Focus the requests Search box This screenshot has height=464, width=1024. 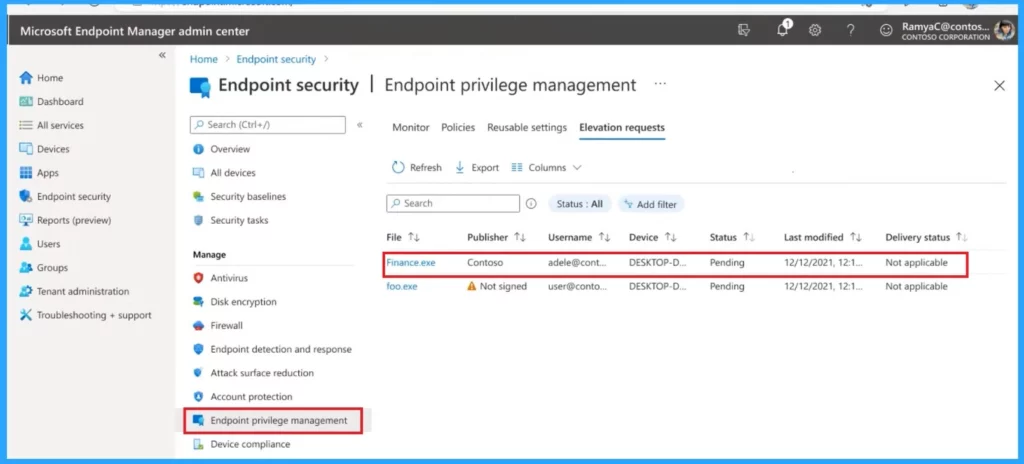(453, 203)
